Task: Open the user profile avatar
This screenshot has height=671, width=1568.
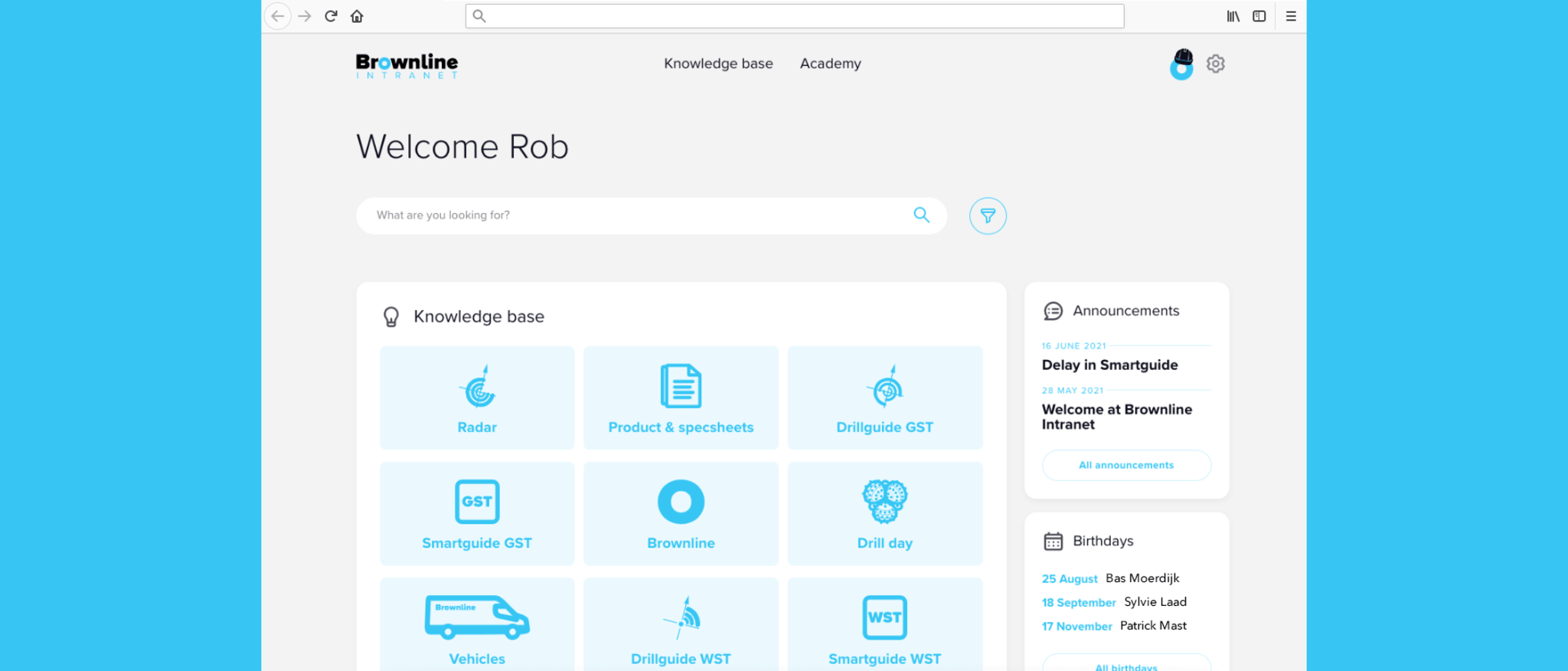Action: coord(1182,64)
